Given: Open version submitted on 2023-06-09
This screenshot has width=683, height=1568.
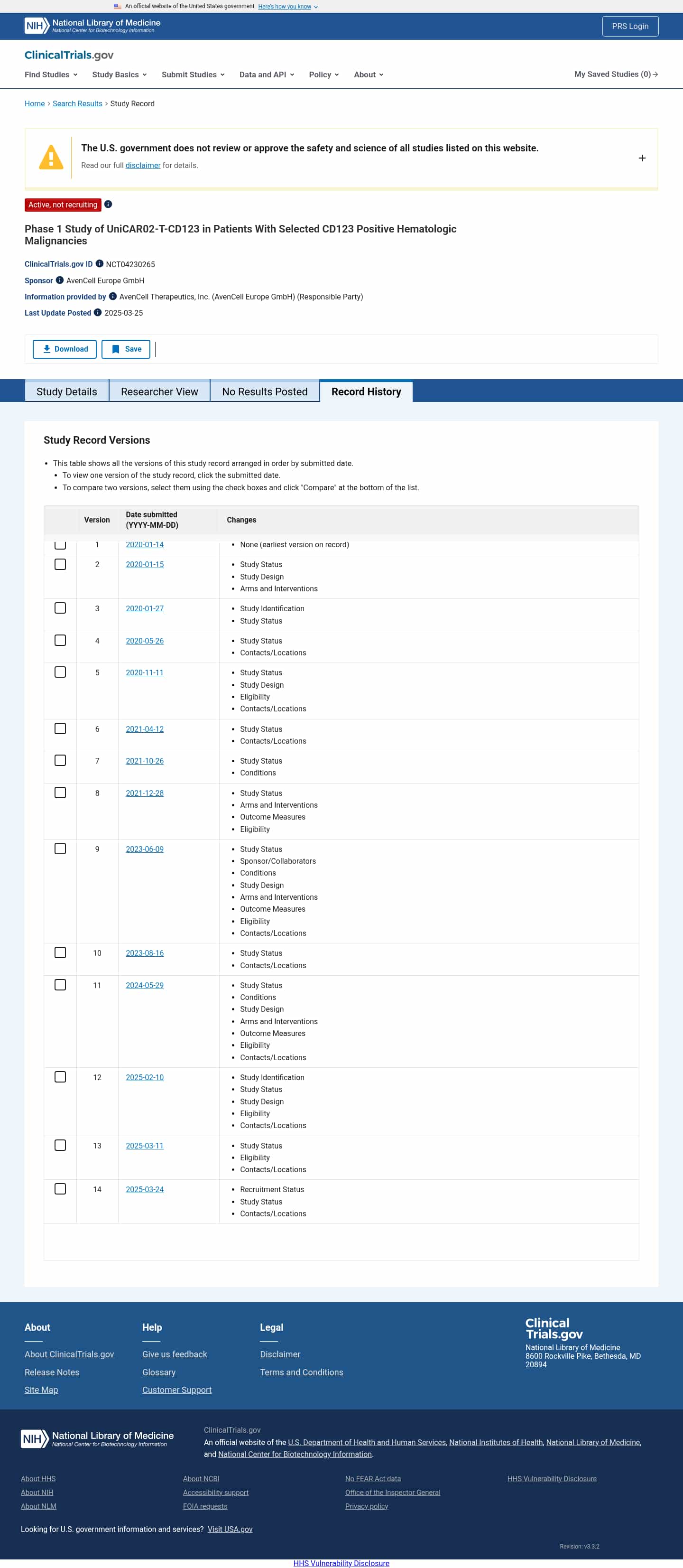Looking at the screenshot, I should tap(145, 849).
